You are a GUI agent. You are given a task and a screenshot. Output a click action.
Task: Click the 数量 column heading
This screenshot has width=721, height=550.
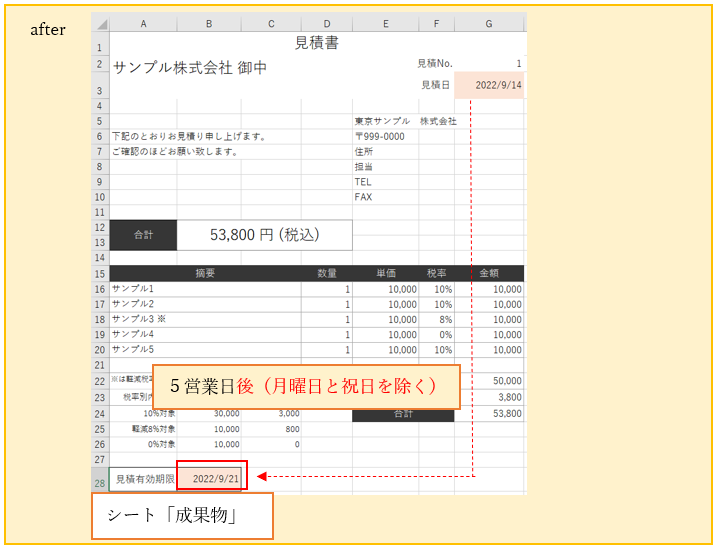[x=327, y=273]
